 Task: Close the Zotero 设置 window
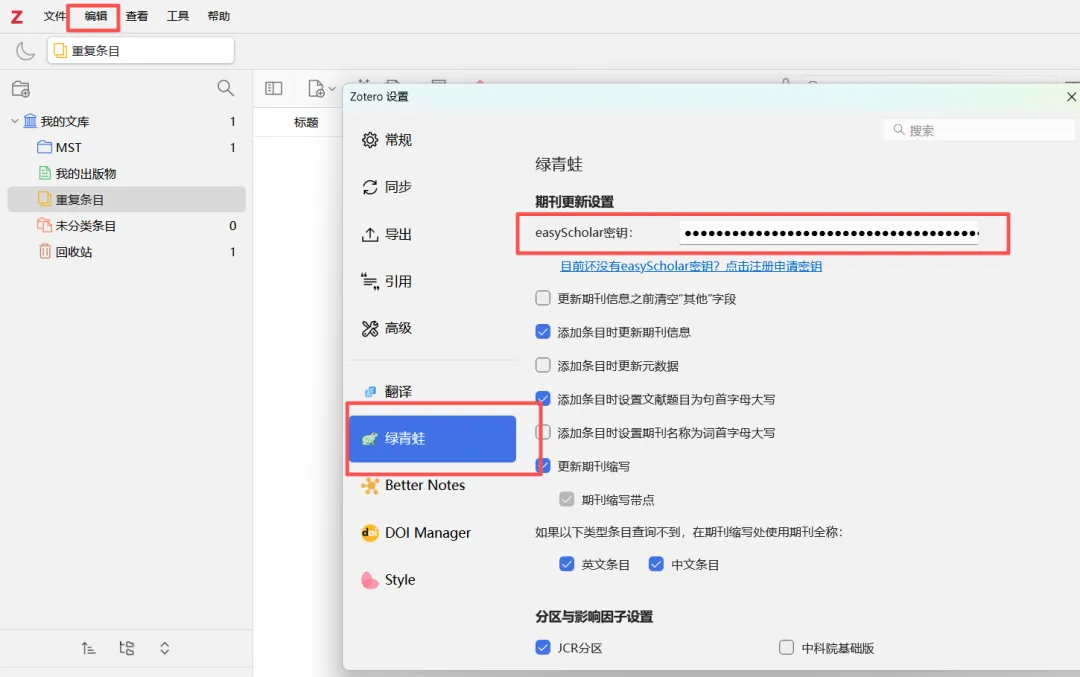coord(1071,97)
